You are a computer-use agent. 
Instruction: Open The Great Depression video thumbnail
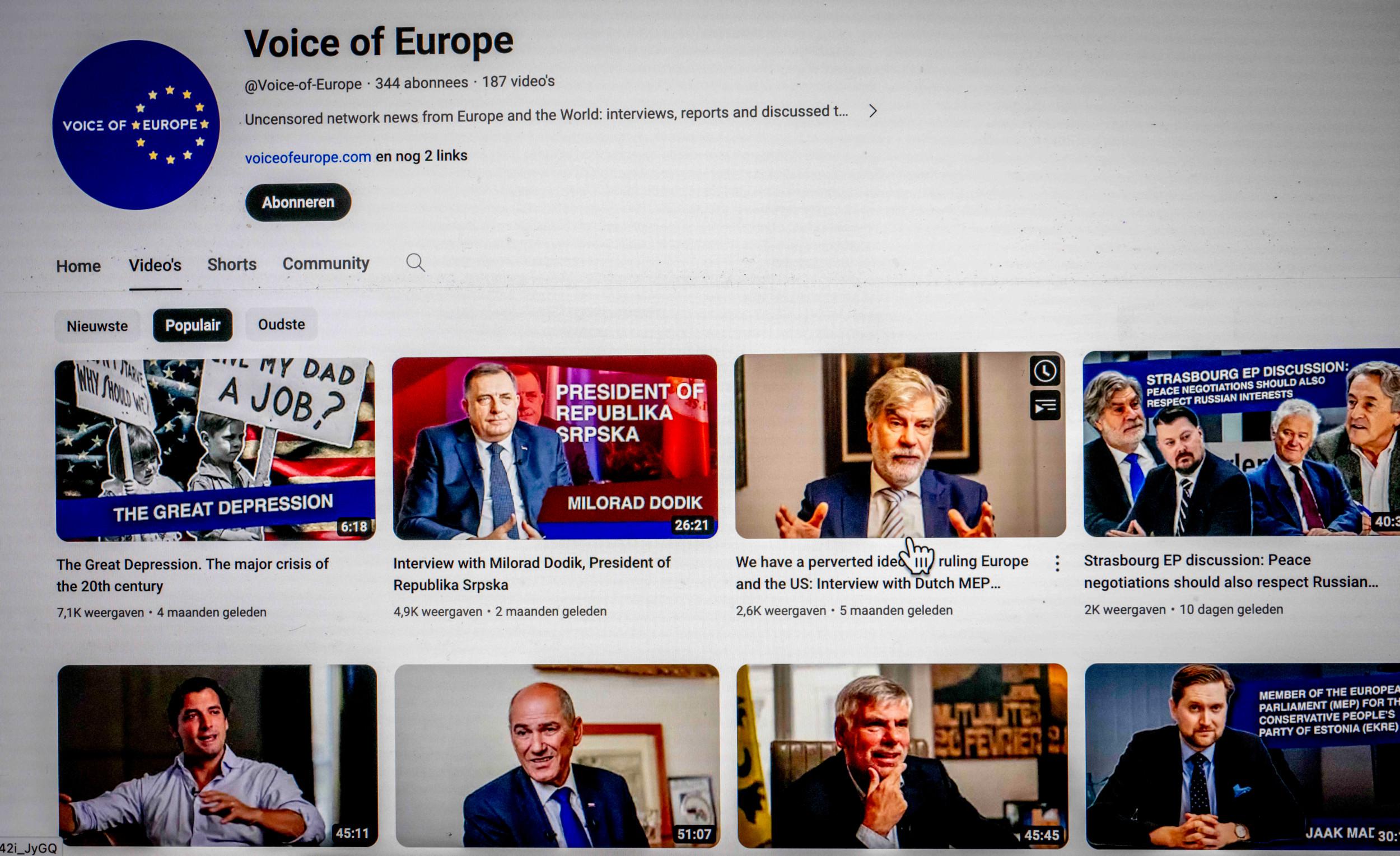pos(216,450)
